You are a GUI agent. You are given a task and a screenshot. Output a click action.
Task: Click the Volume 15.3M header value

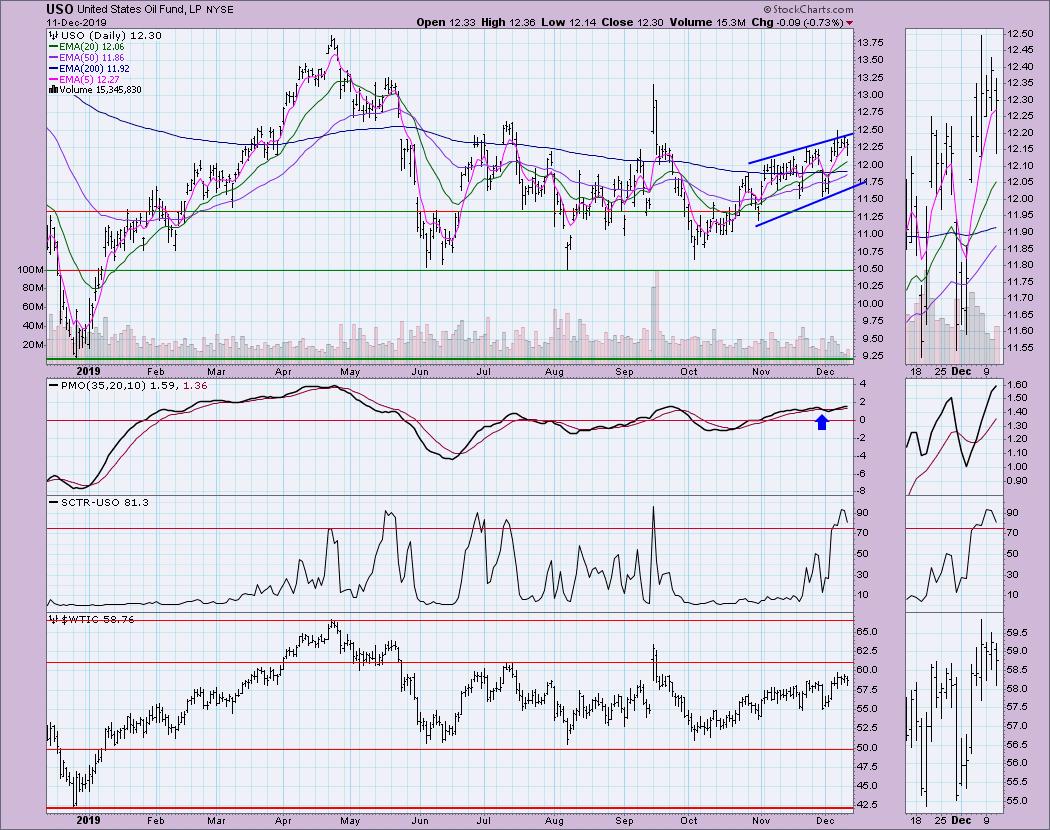(x=707, y=22)
